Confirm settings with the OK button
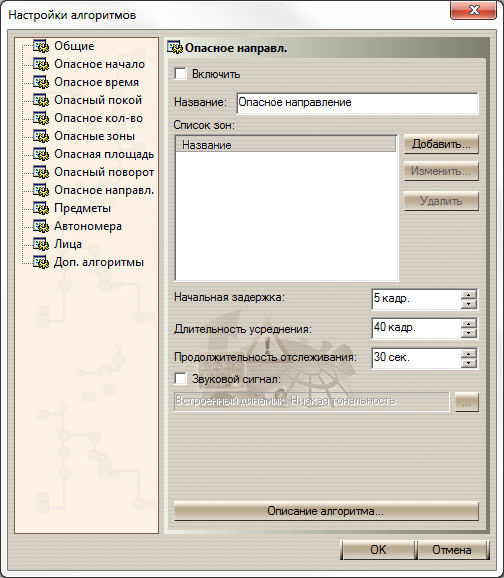 pos(378,550)
